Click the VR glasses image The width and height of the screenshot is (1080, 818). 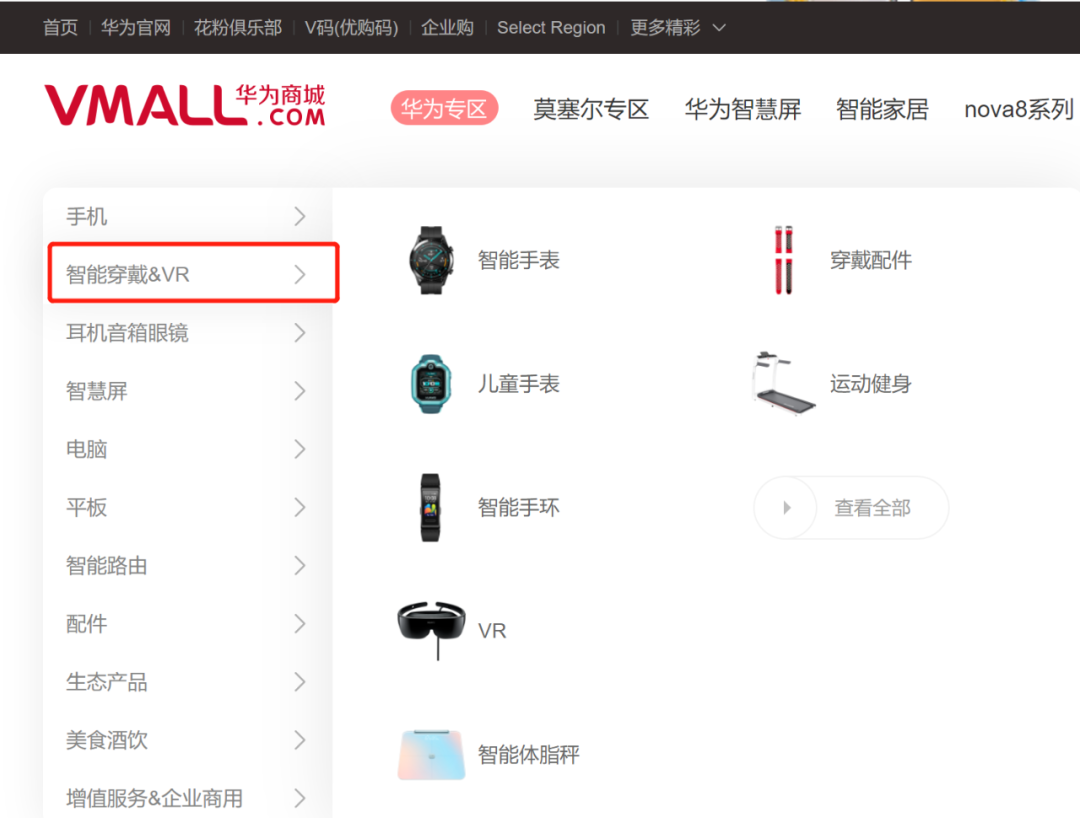431,629
